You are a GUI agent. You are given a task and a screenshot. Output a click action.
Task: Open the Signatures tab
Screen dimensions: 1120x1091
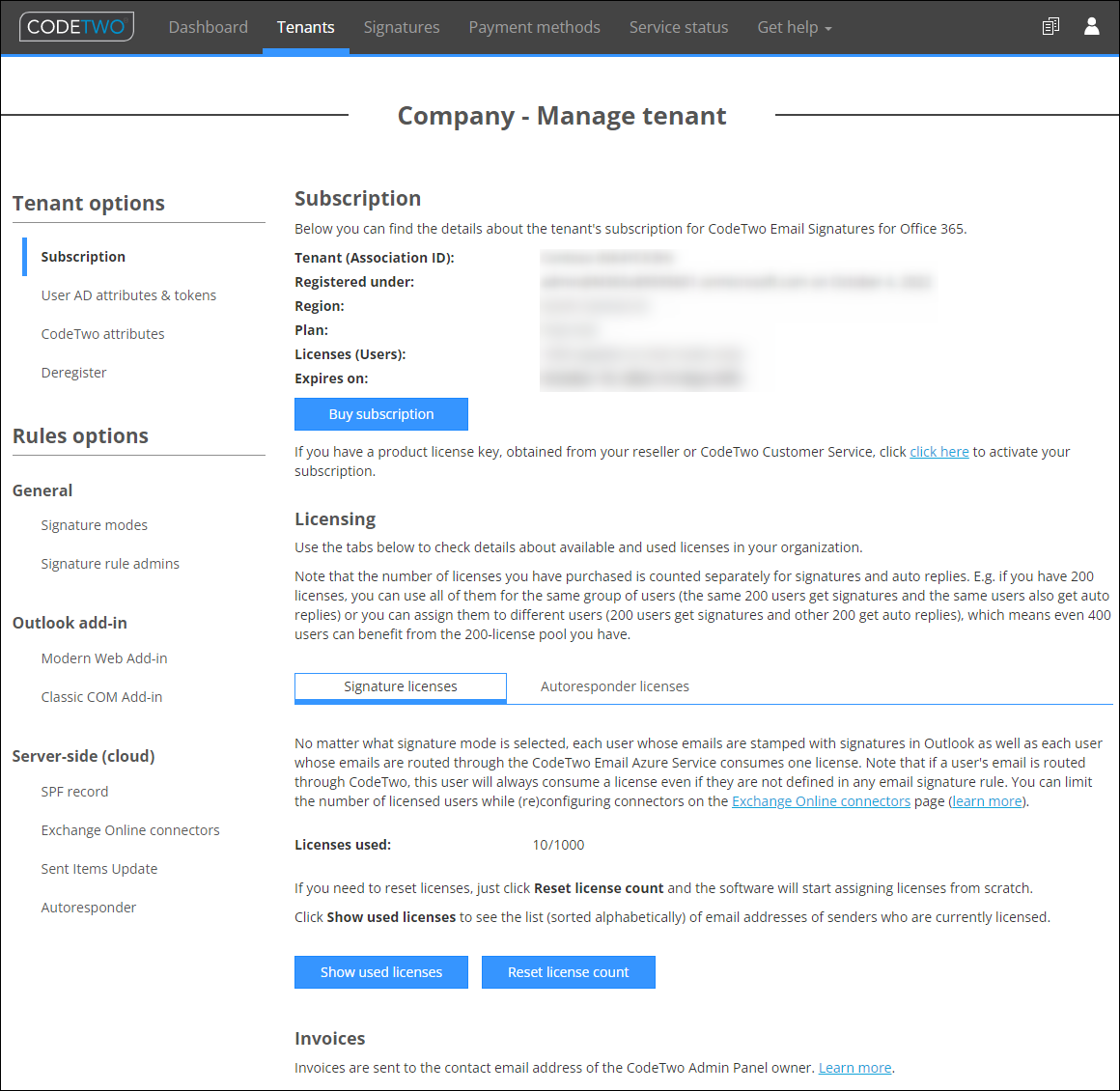click(402, 27)
